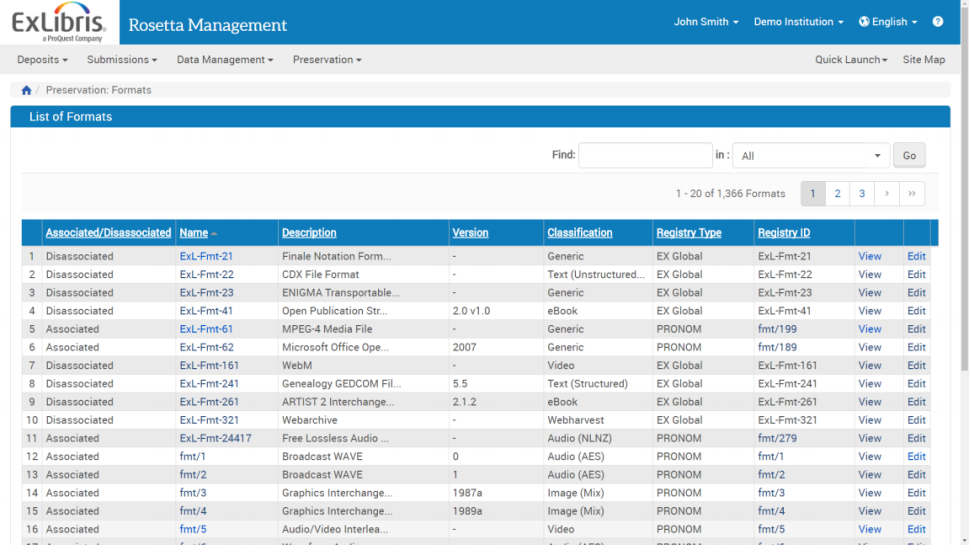Click the '1987a' version cell

pos(467,493)
